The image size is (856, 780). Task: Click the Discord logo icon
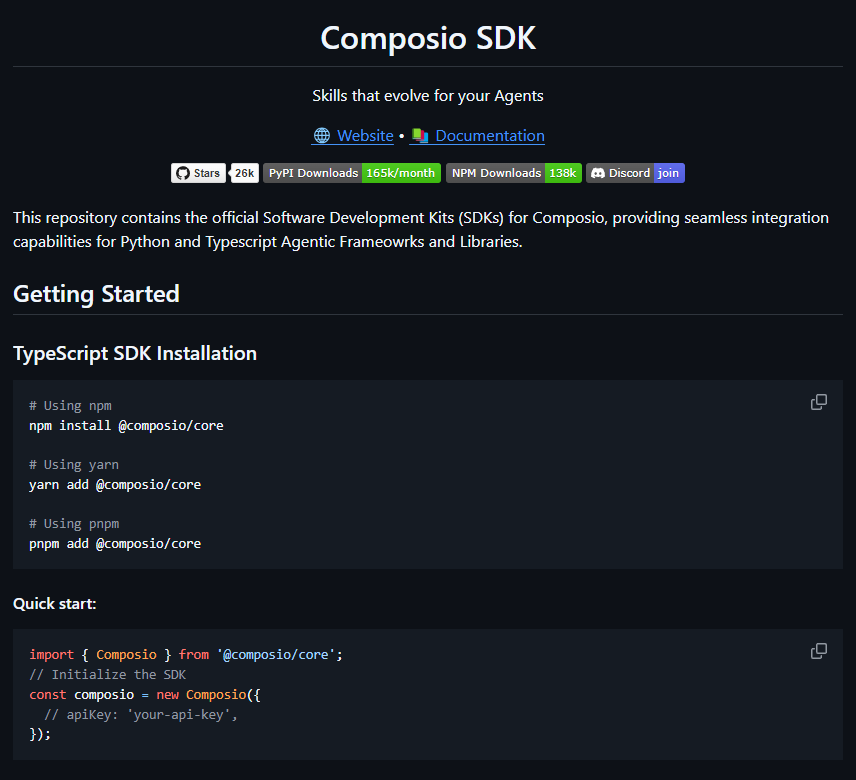597,173
